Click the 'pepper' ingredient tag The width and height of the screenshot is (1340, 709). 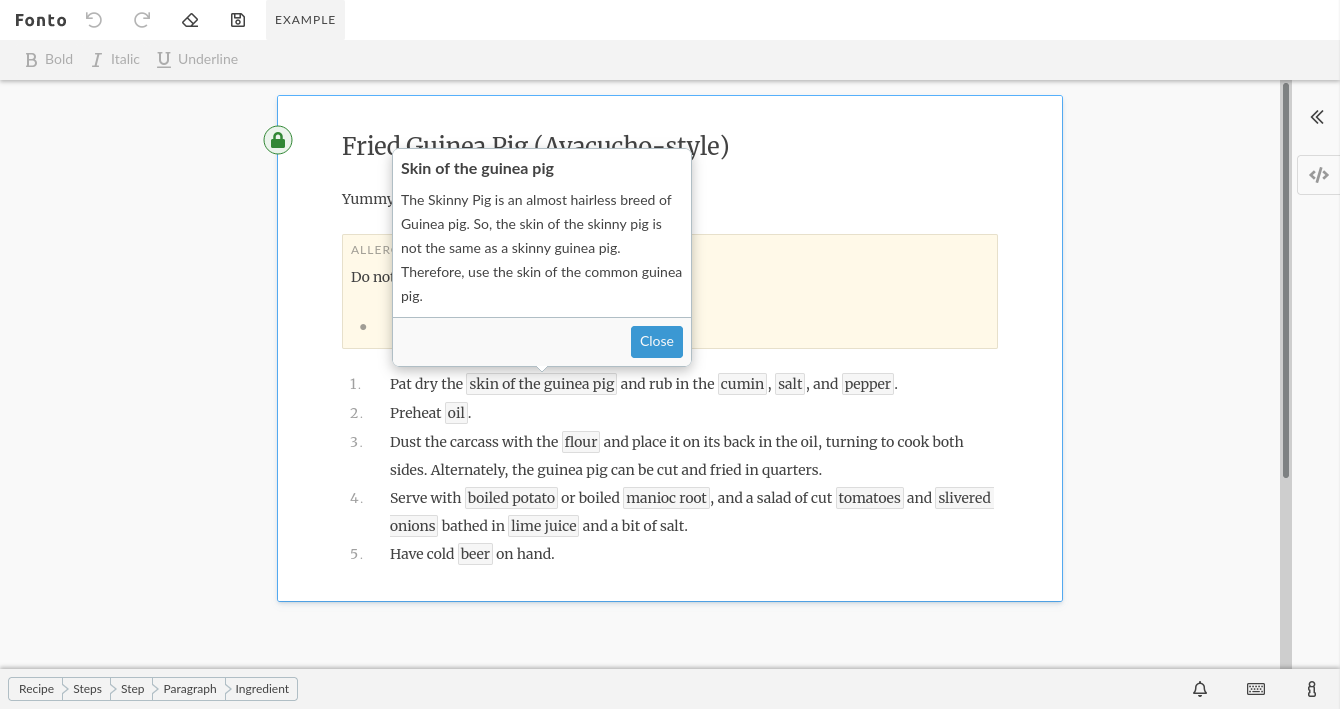pos(867,384)
